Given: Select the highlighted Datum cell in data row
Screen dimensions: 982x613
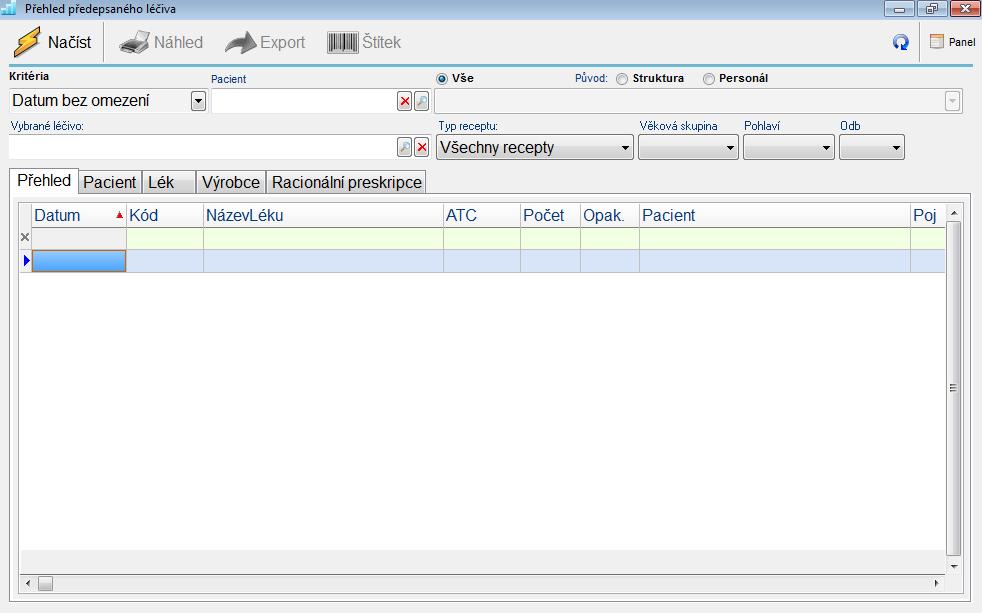Looking at the screenshot, I should pyautogui.click(x=79, y=261).
